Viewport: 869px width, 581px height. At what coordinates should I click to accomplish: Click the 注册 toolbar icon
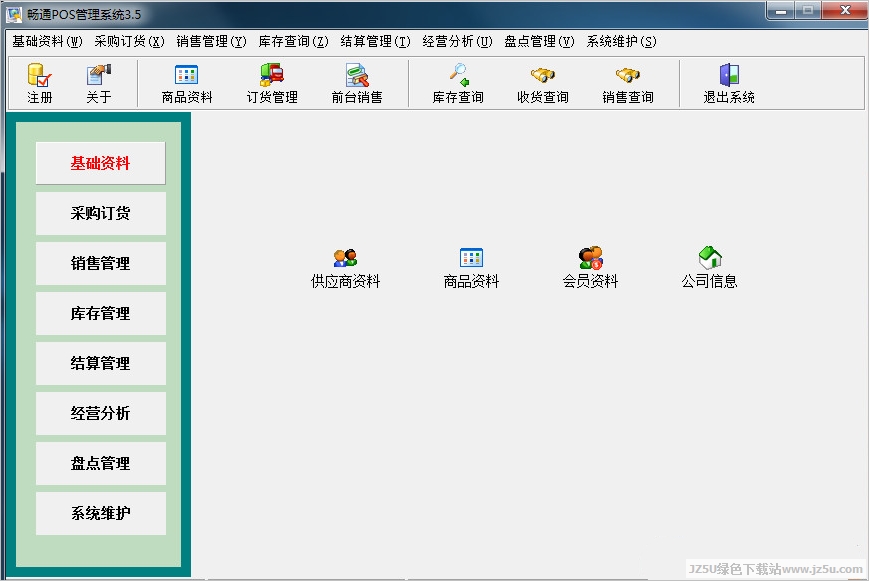pos(40,83)
